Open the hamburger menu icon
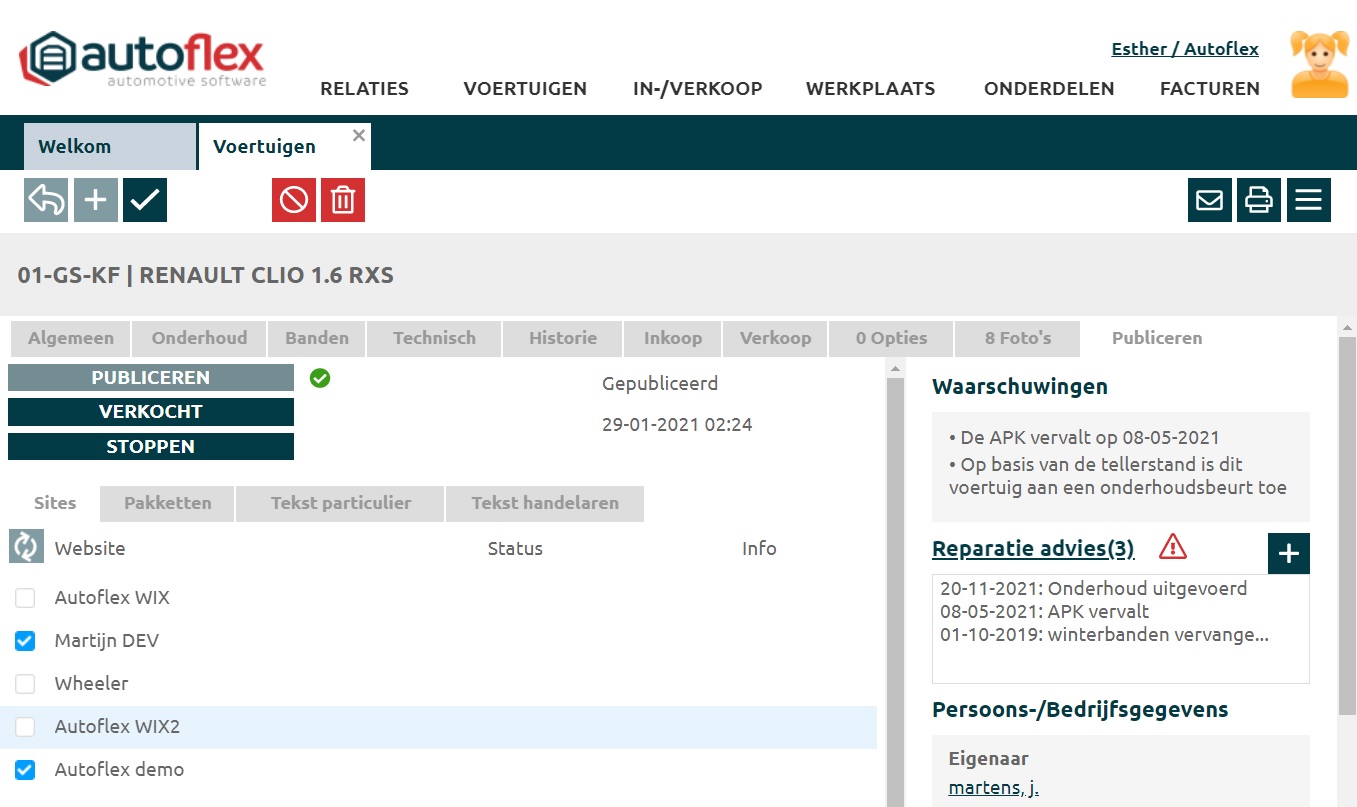Viewport: 1357px width, 807px height. pos(1308,200)
